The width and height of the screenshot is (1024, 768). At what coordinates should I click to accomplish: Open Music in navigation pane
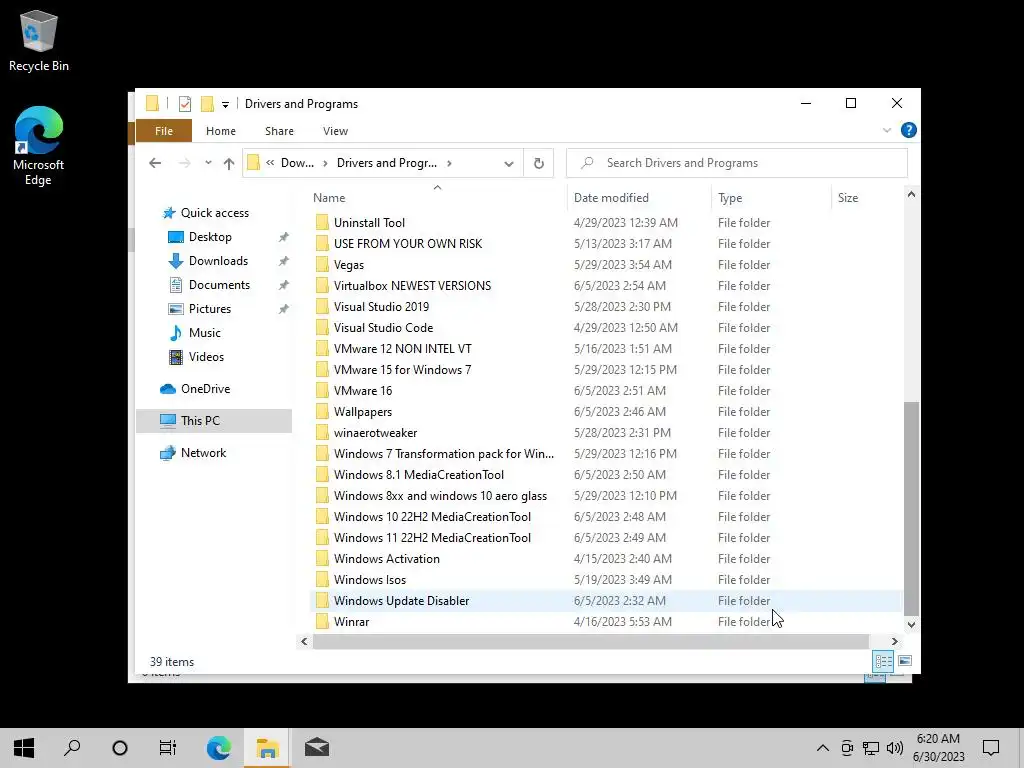[204, 333]
